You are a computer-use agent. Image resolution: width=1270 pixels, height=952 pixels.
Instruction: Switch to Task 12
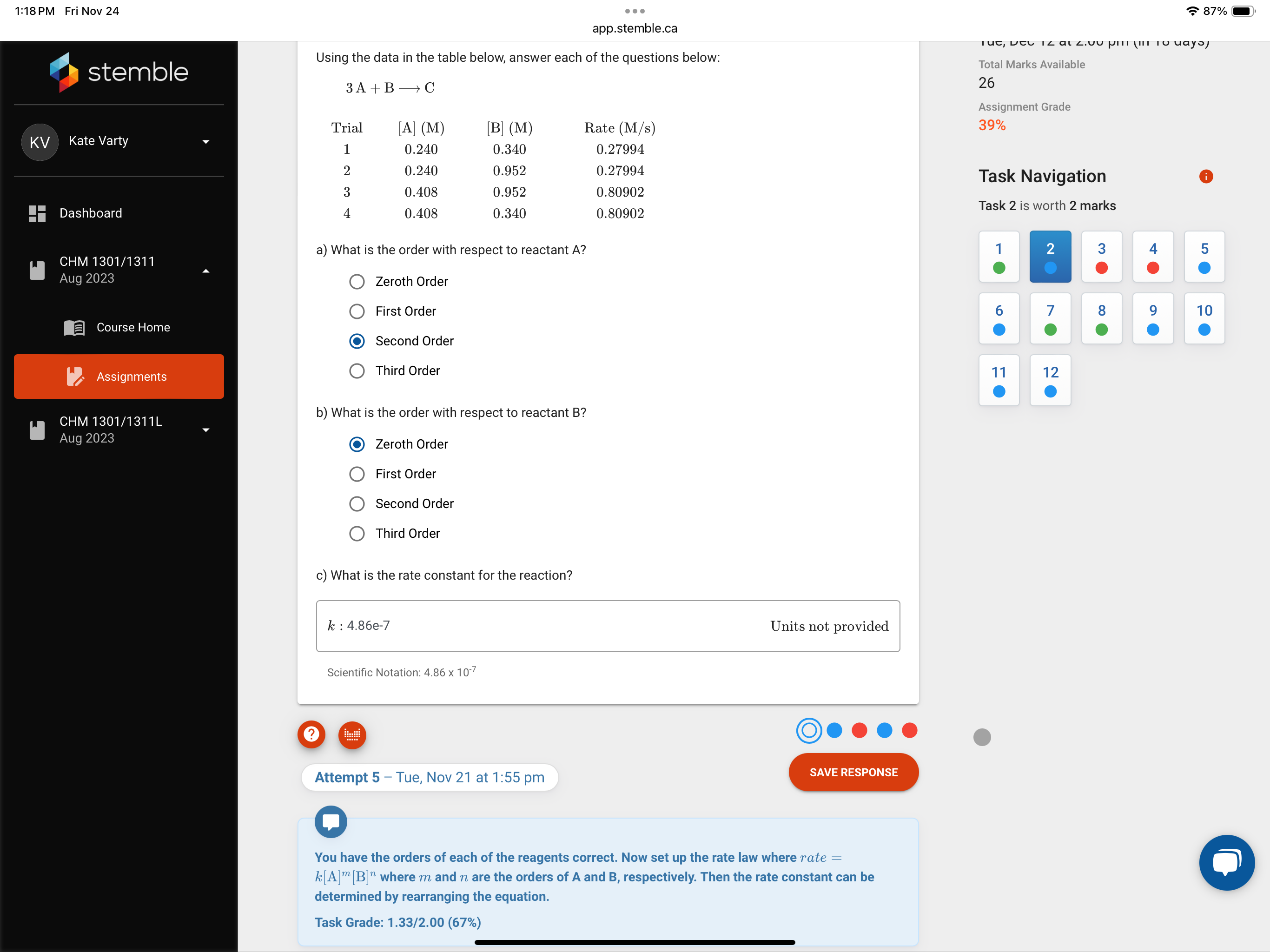pyautogui.click(x=1050, y=379)
